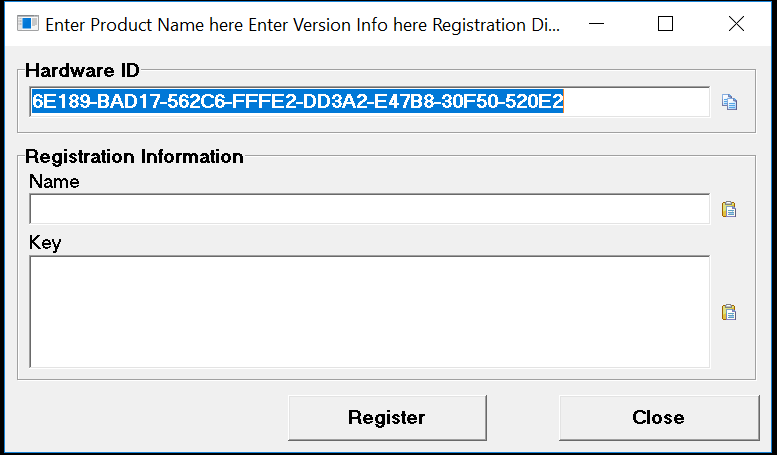Image resolution: width=777 pixels, height=455 pixels.
Task: Click the dialog title bar text
Action: [302, 24]
